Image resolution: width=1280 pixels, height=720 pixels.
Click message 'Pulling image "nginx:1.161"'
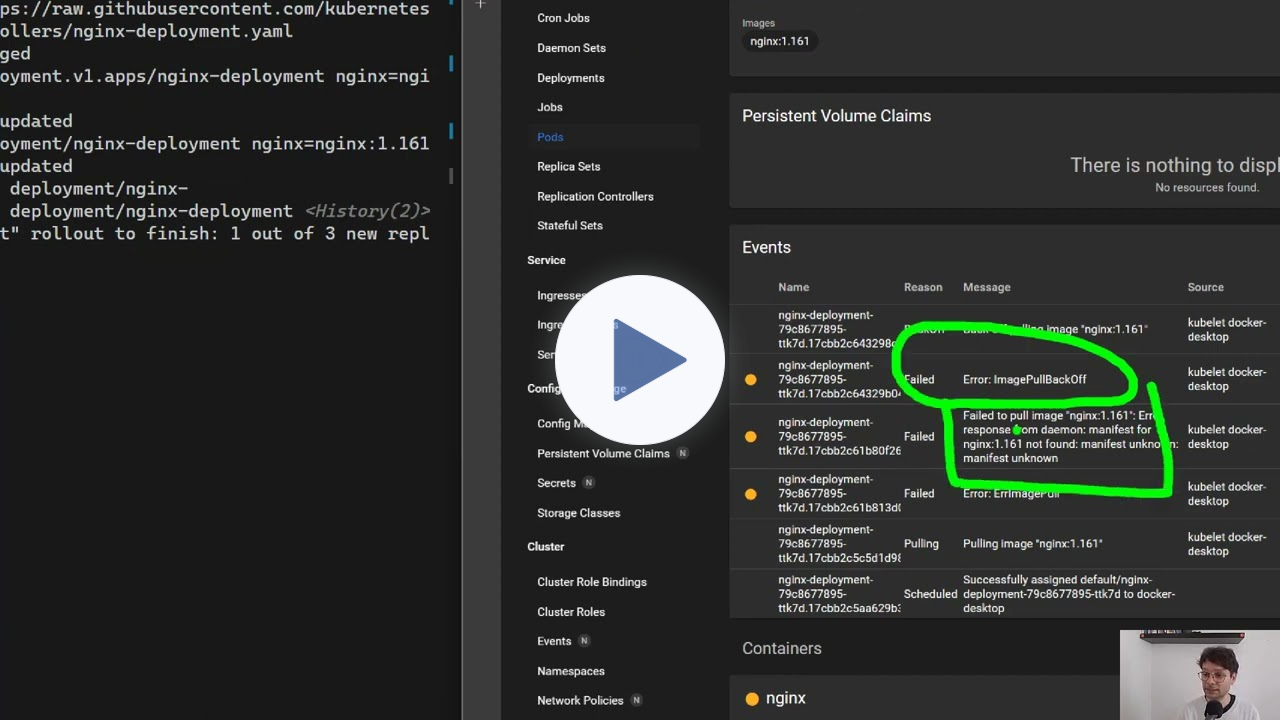[1032, 544]
